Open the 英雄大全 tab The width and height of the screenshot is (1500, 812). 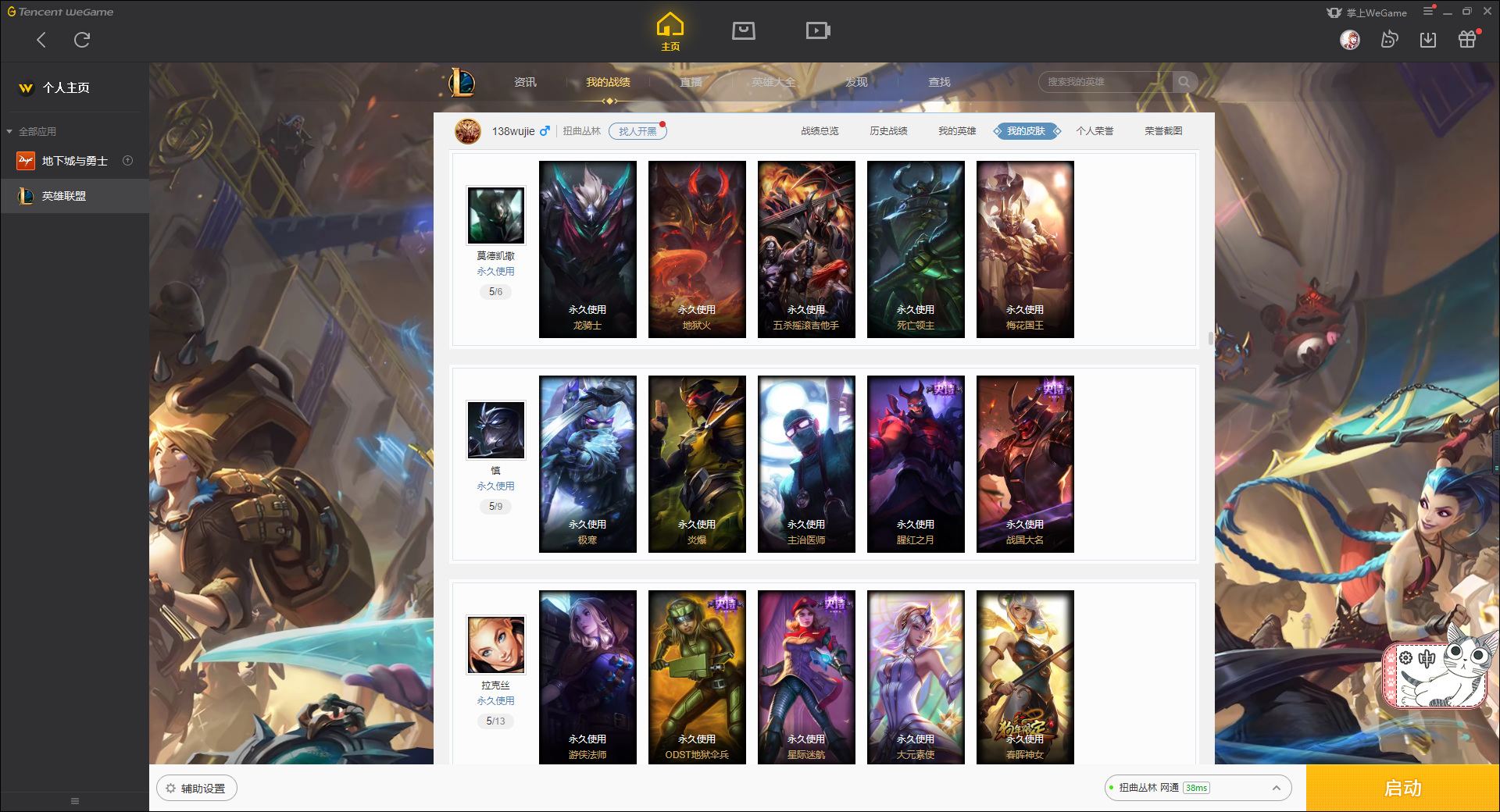(773, 82)
